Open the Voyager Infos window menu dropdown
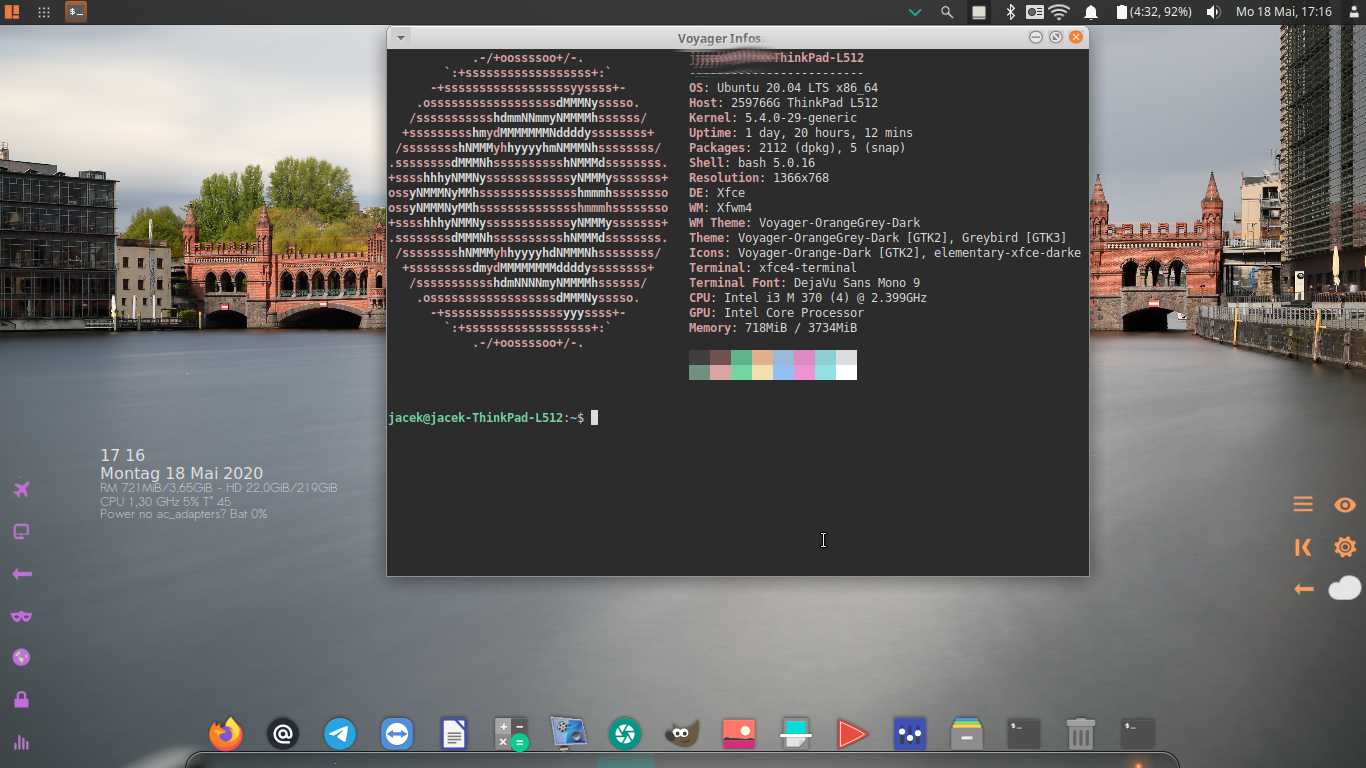The width and height of the screenshot is (1366, 768). 400,37
